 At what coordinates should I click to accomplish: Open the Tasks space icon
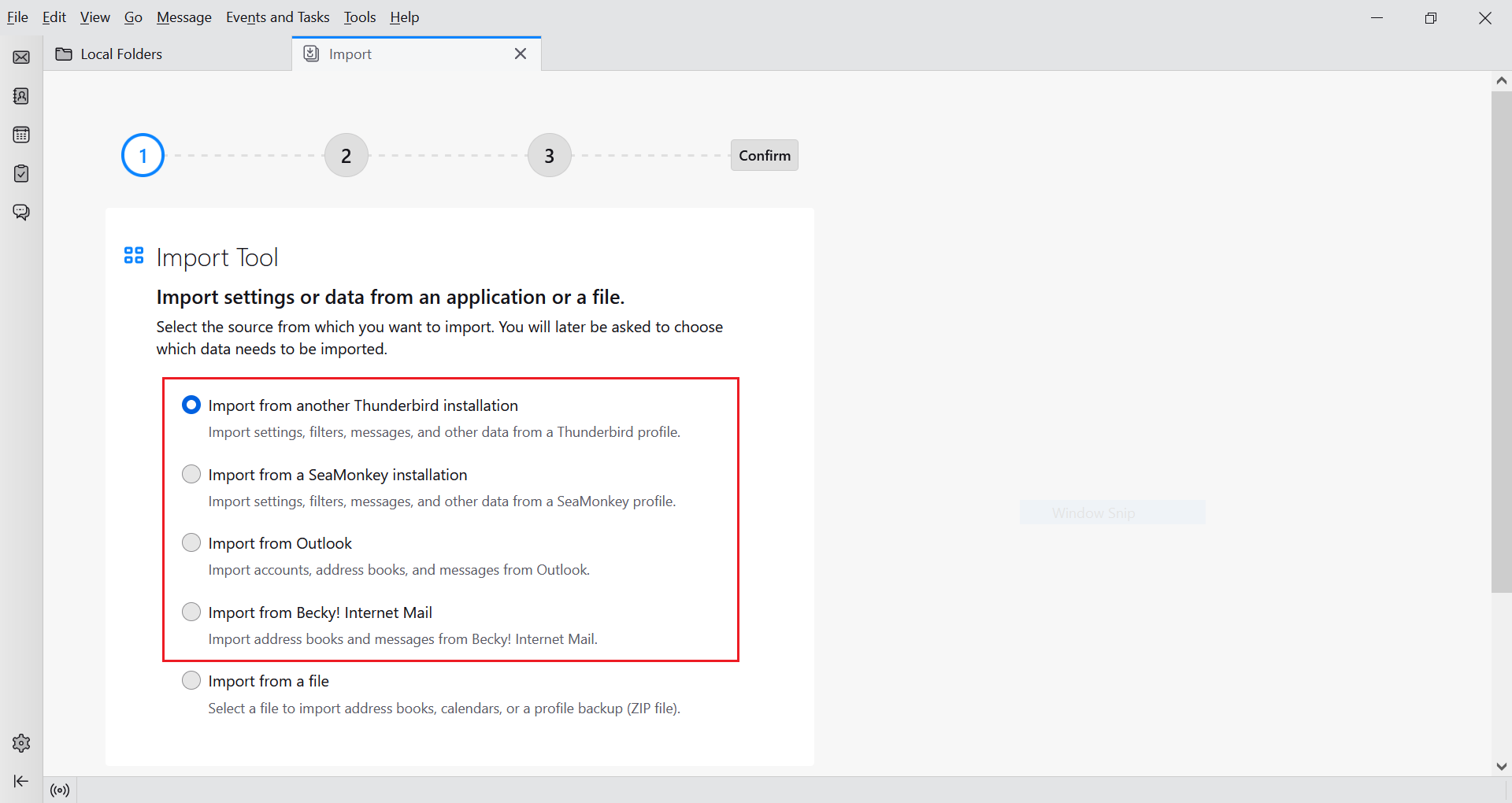[x=21, y=173]
